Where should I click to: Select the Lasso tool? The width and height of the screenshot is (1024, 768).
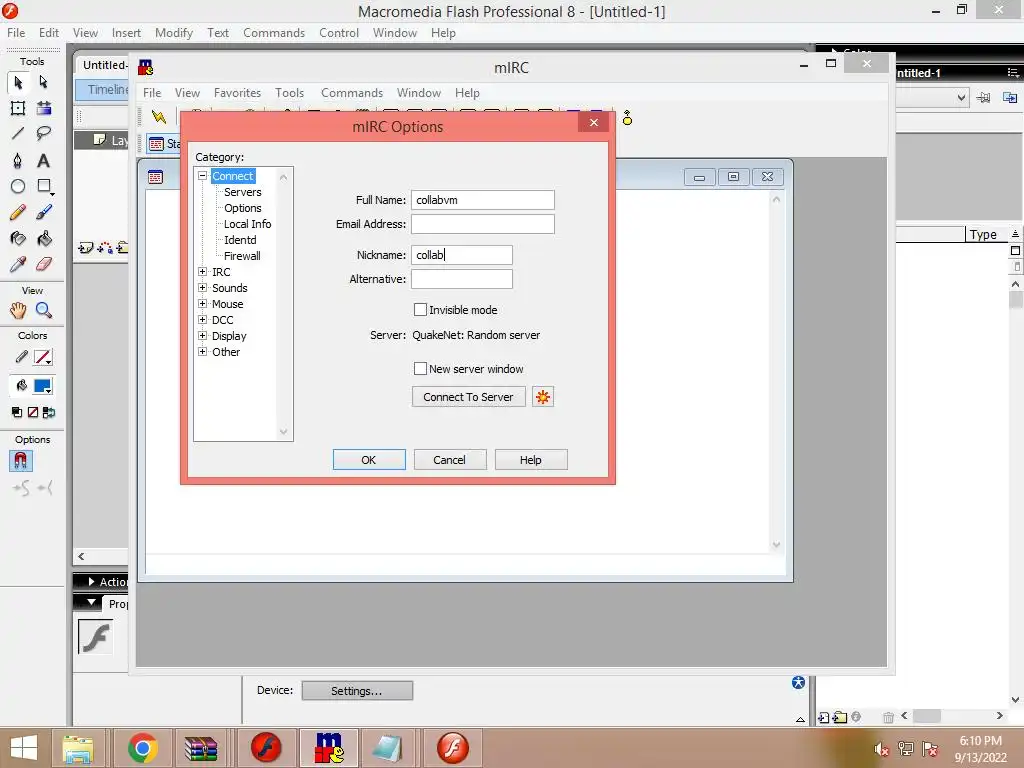[x=44, y=134]
